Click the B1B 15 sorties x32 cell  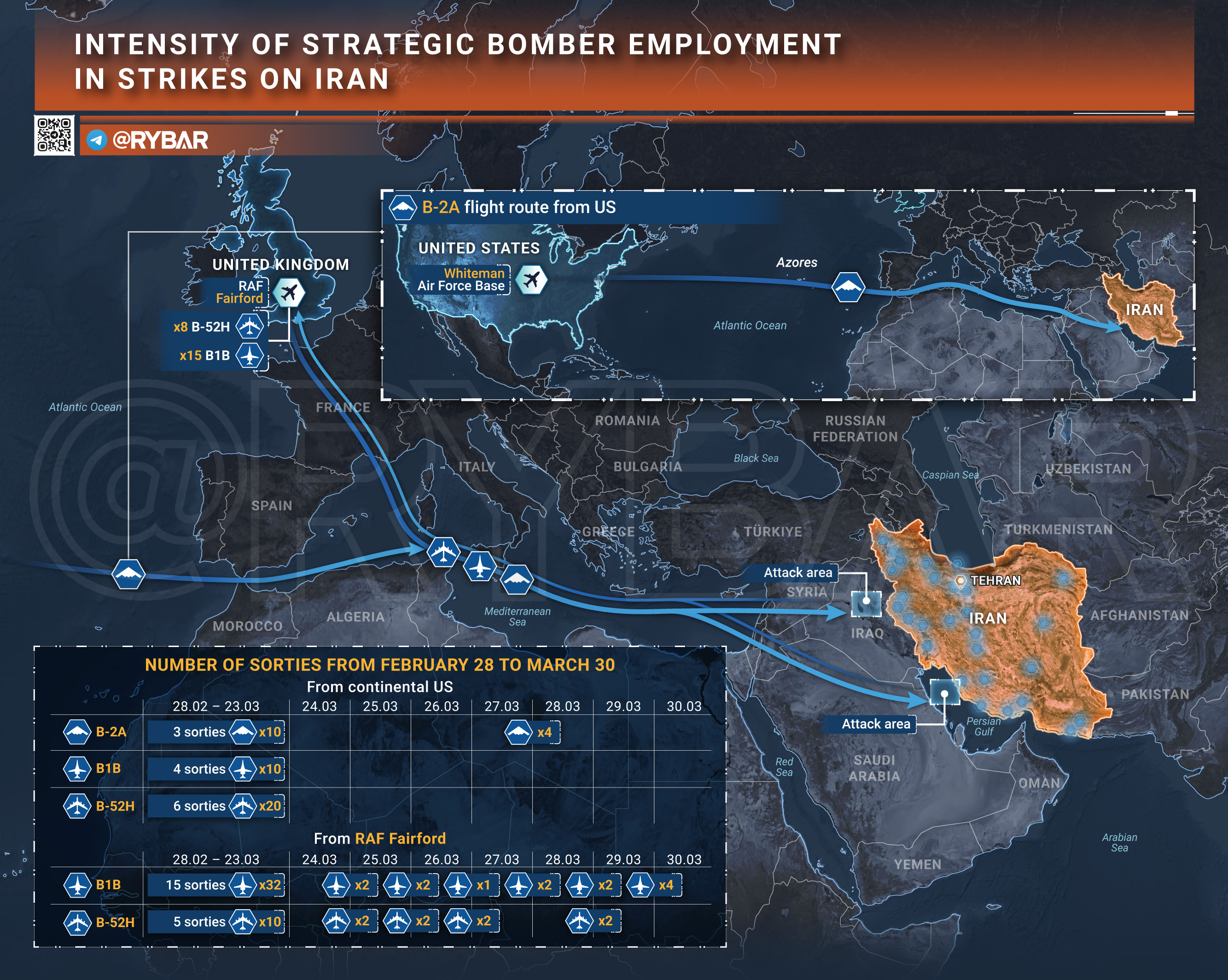[216, 885]
